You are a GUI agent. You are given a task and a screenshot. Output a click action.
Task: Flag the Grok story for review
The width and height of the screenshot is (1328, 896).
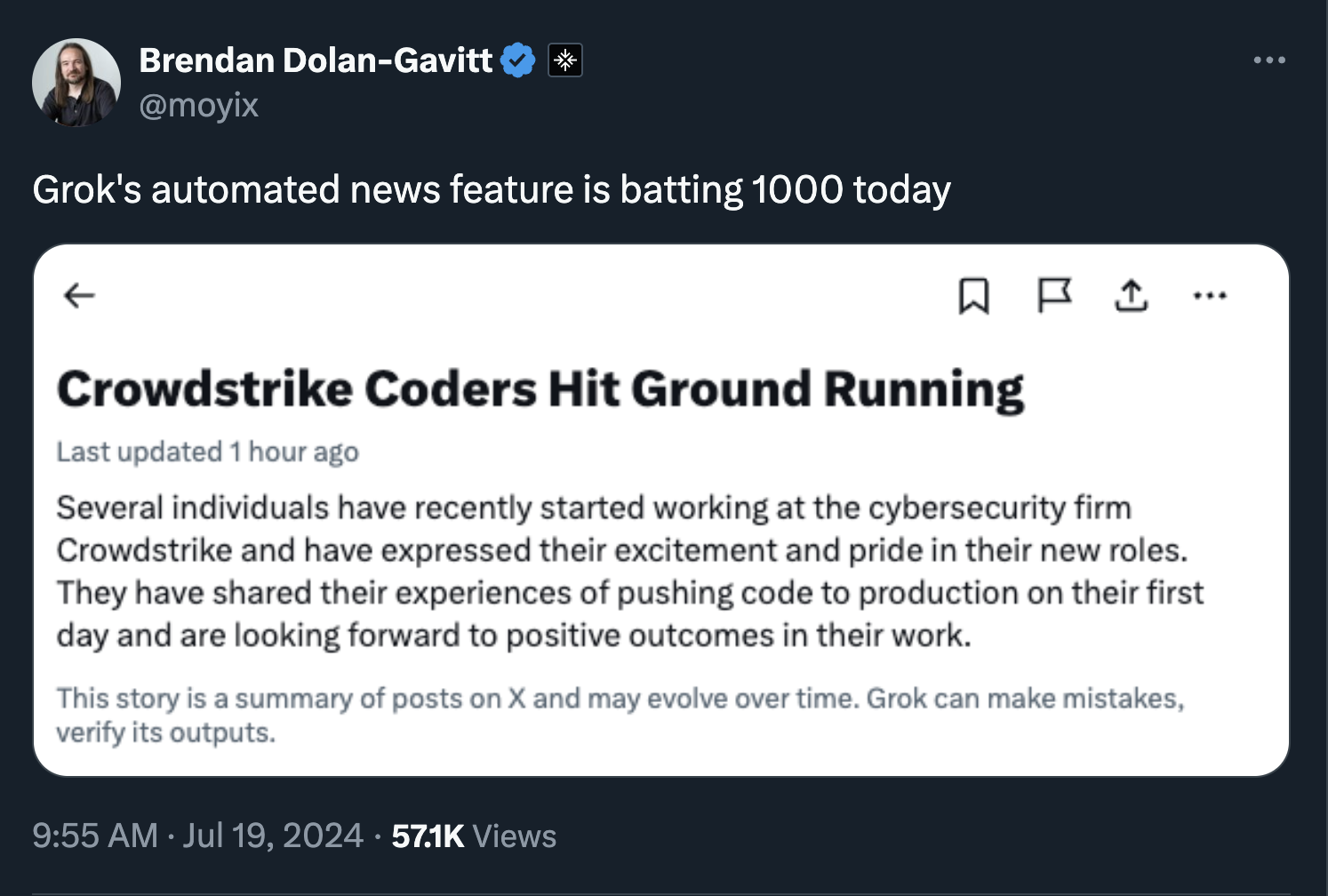pos(1053,297)
